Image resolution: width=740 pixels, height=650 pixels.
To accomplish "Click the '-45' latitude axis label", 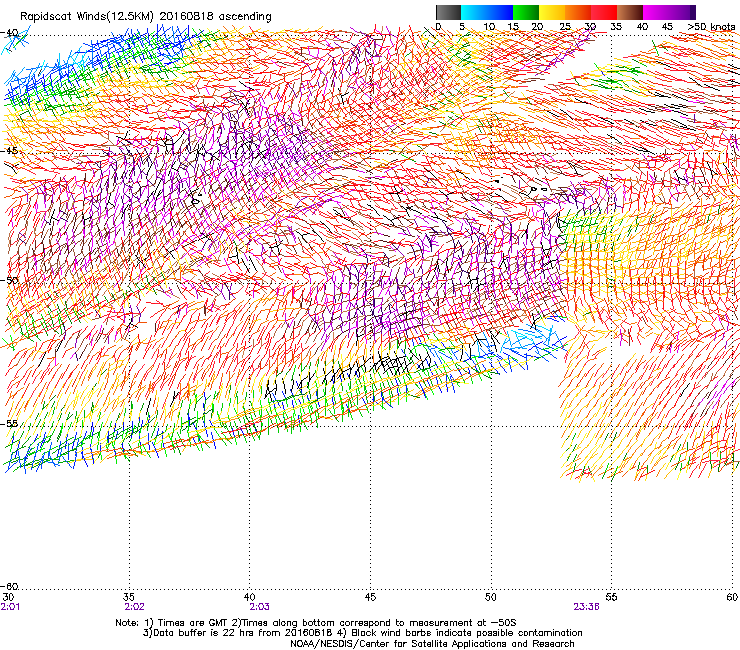I will point(9,151).
